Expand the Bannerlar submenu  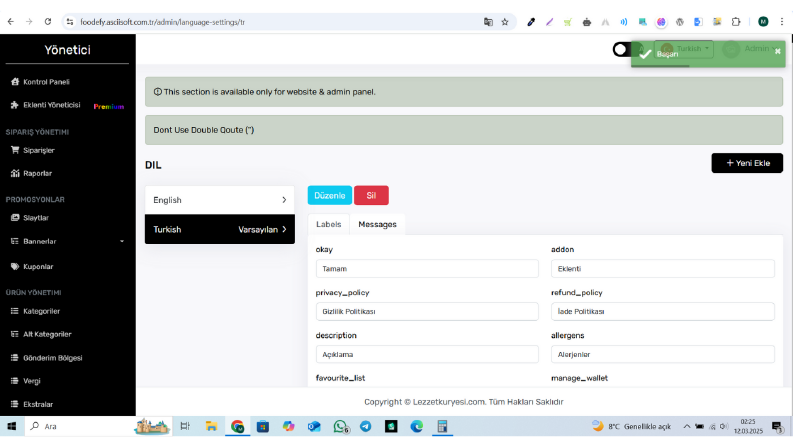coord(122,241)
